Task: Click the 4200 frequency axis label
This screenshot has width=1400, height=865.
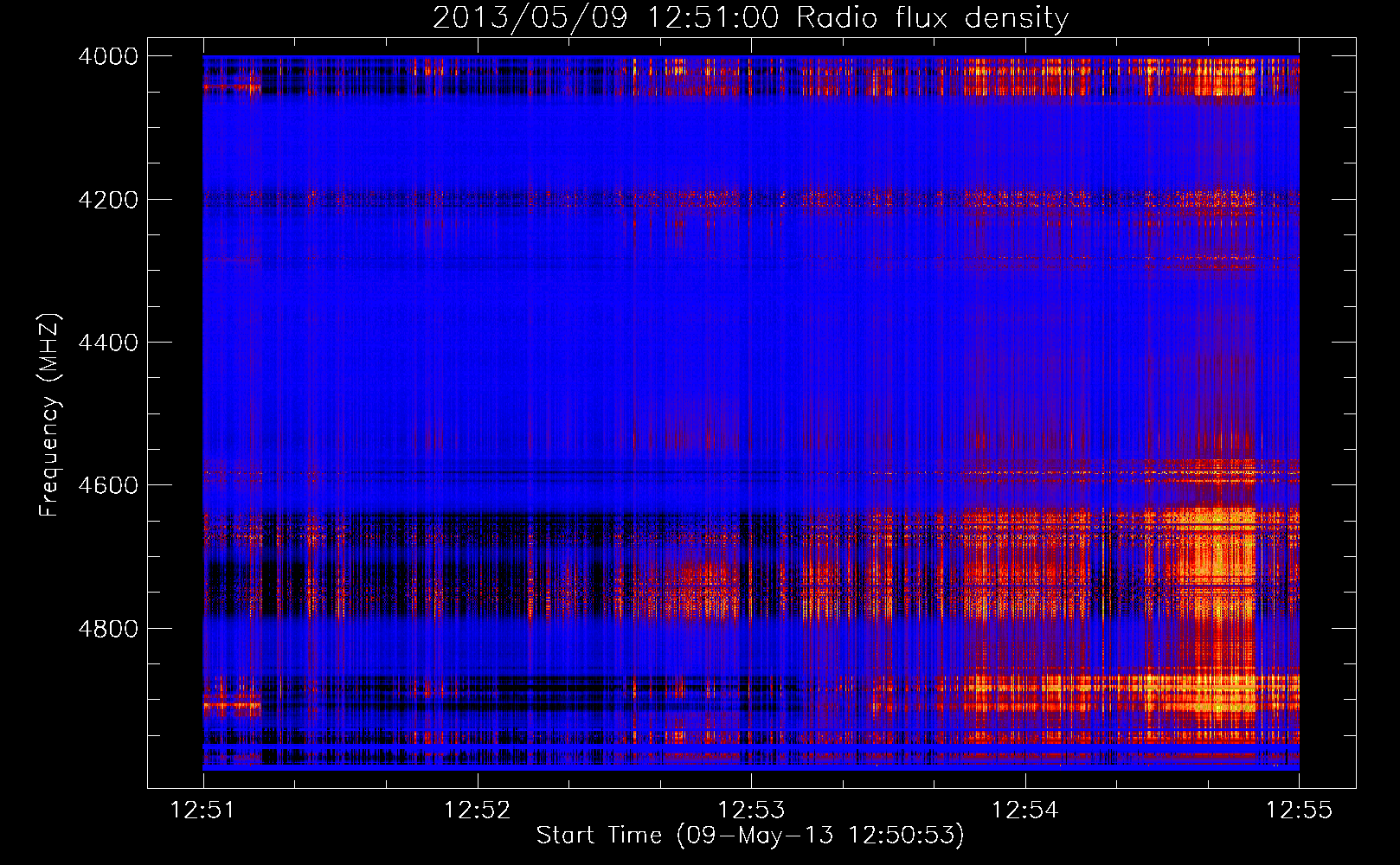Action: [108, 199]
